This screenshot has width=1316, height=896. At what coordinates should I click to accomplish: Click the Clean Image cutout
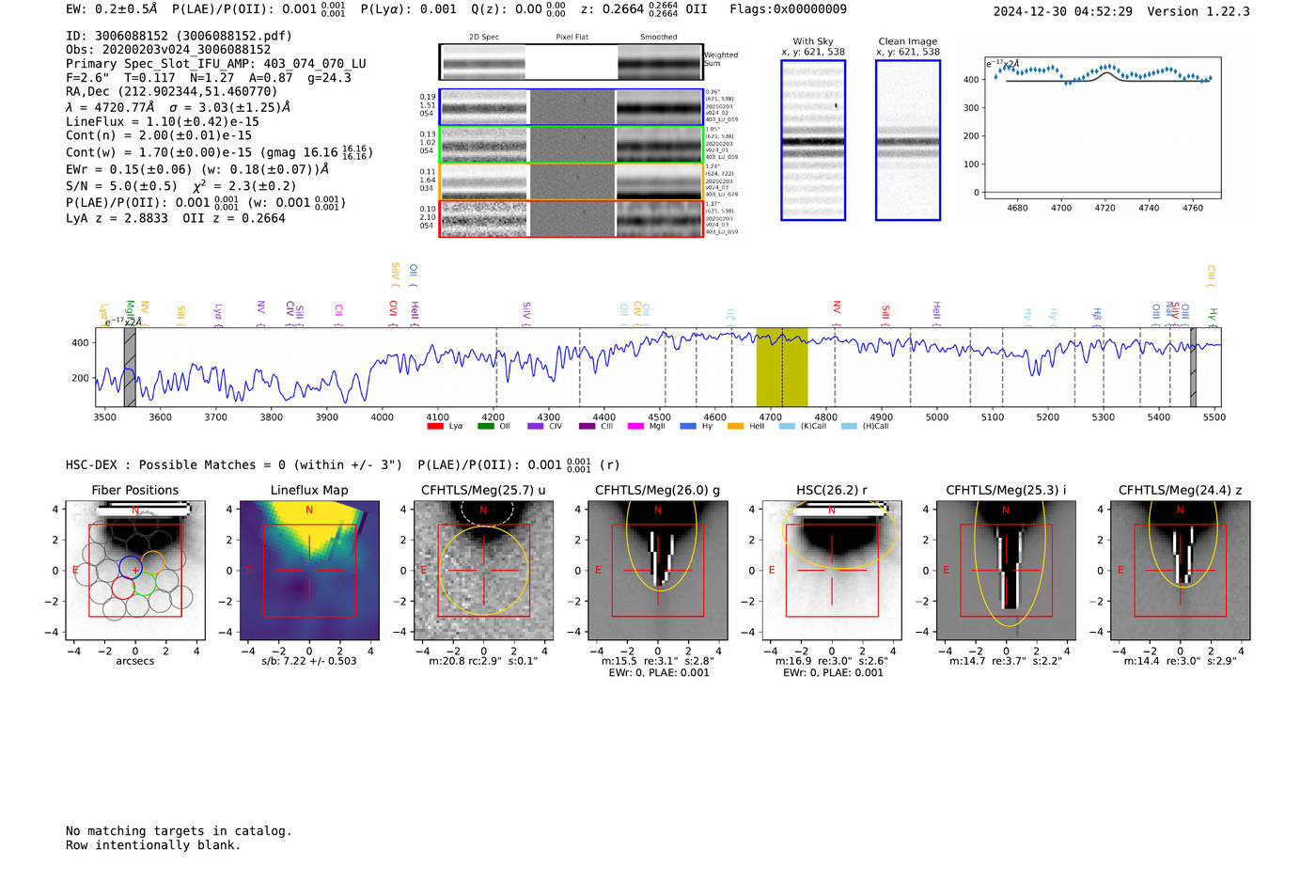[x=908, y=140]
